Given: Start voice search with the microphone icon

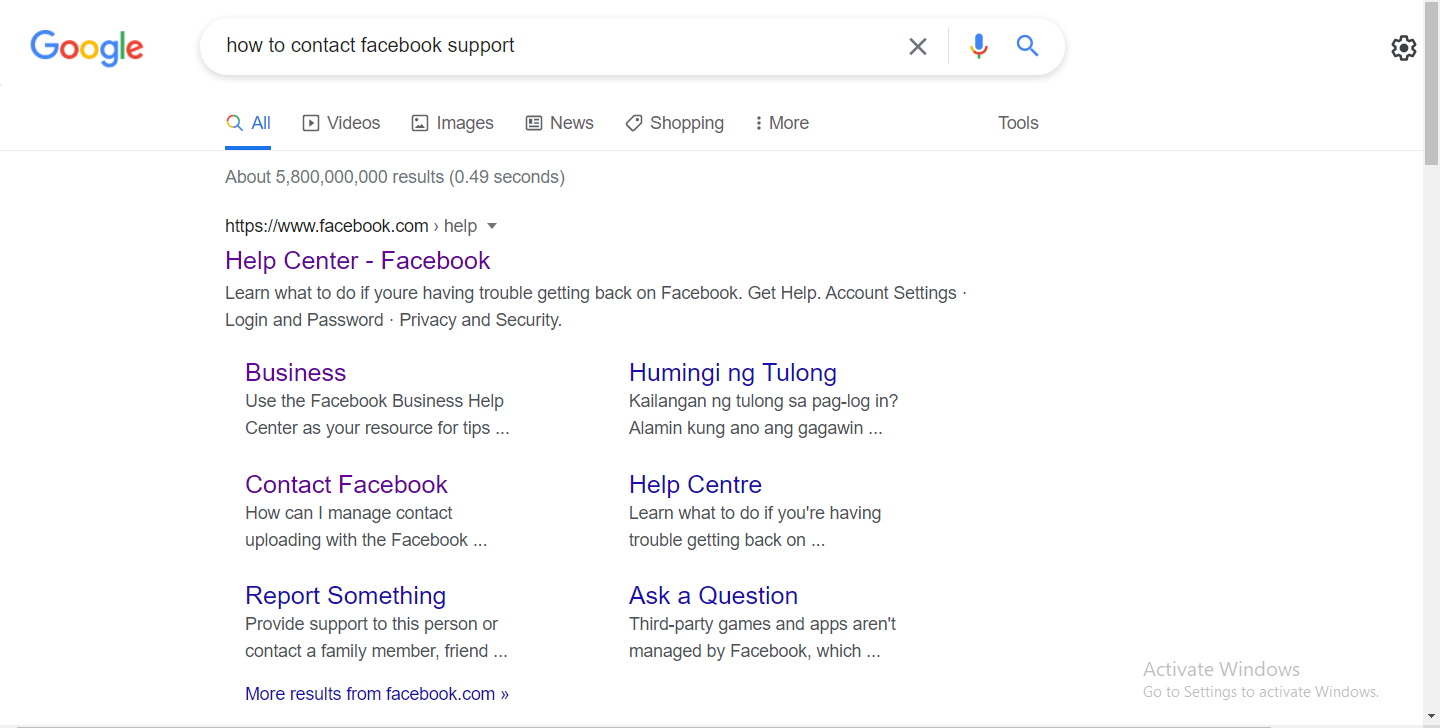Looking at the screenshot, I should point(979,46).
